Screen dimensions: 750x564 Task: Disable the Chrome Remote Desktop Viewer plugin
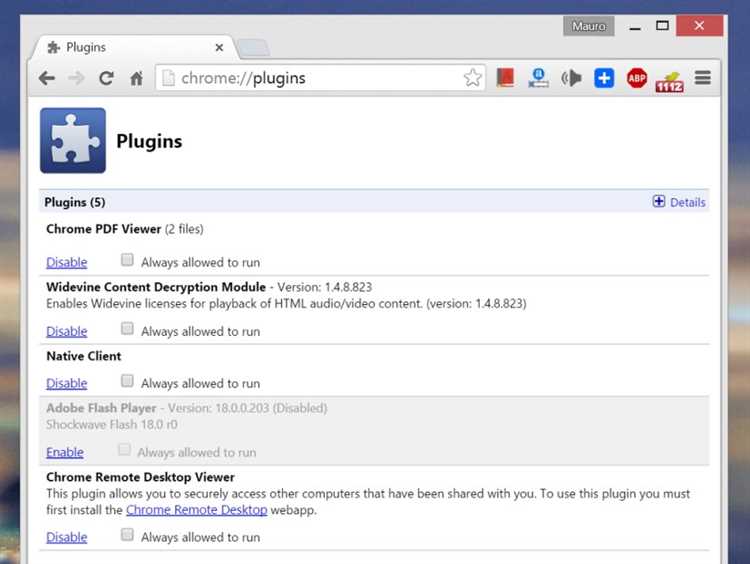pos(66,538)
